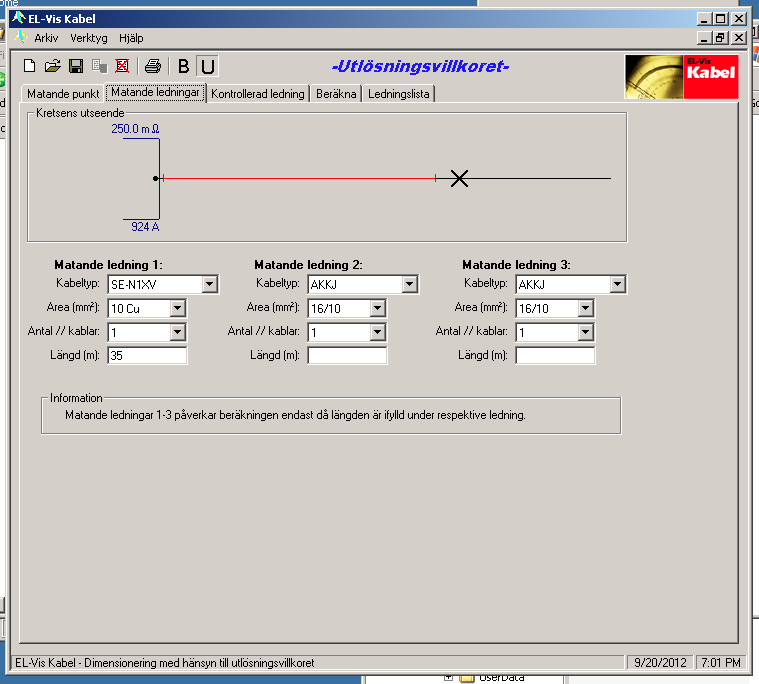This screenshot has width=759, height=684.
Task: Open the Verktyg menu
Action: pos(88,37)
